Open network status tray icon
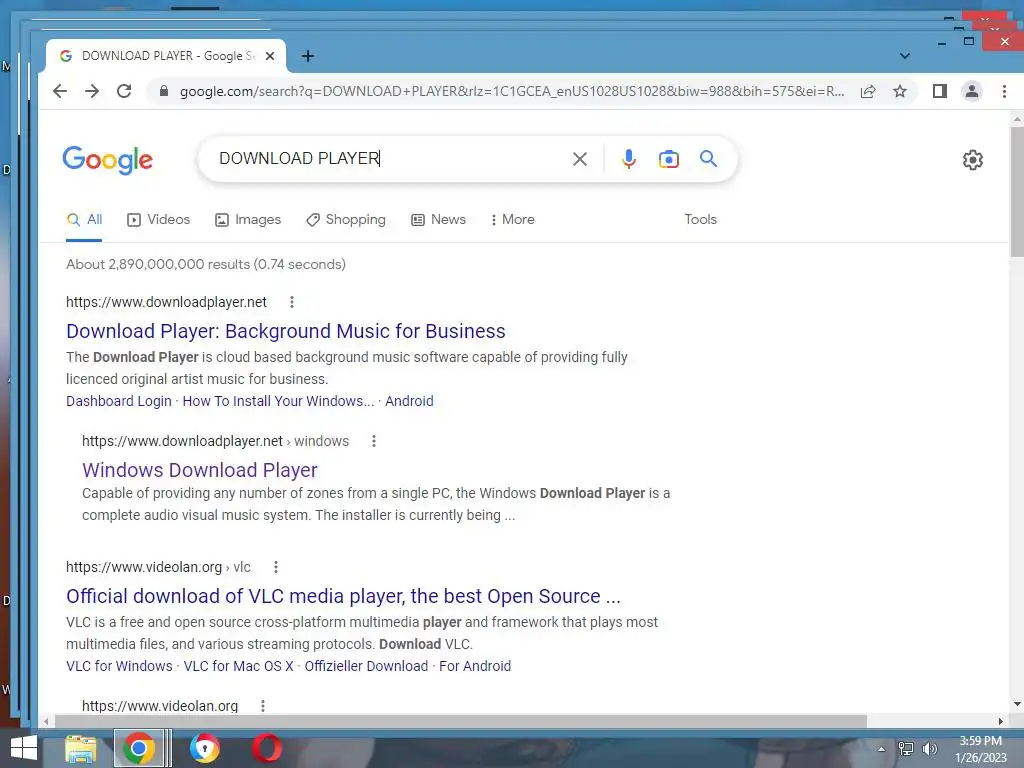Image resolution: width=1024 pixels, height=768 pixels. click(906, 749)
